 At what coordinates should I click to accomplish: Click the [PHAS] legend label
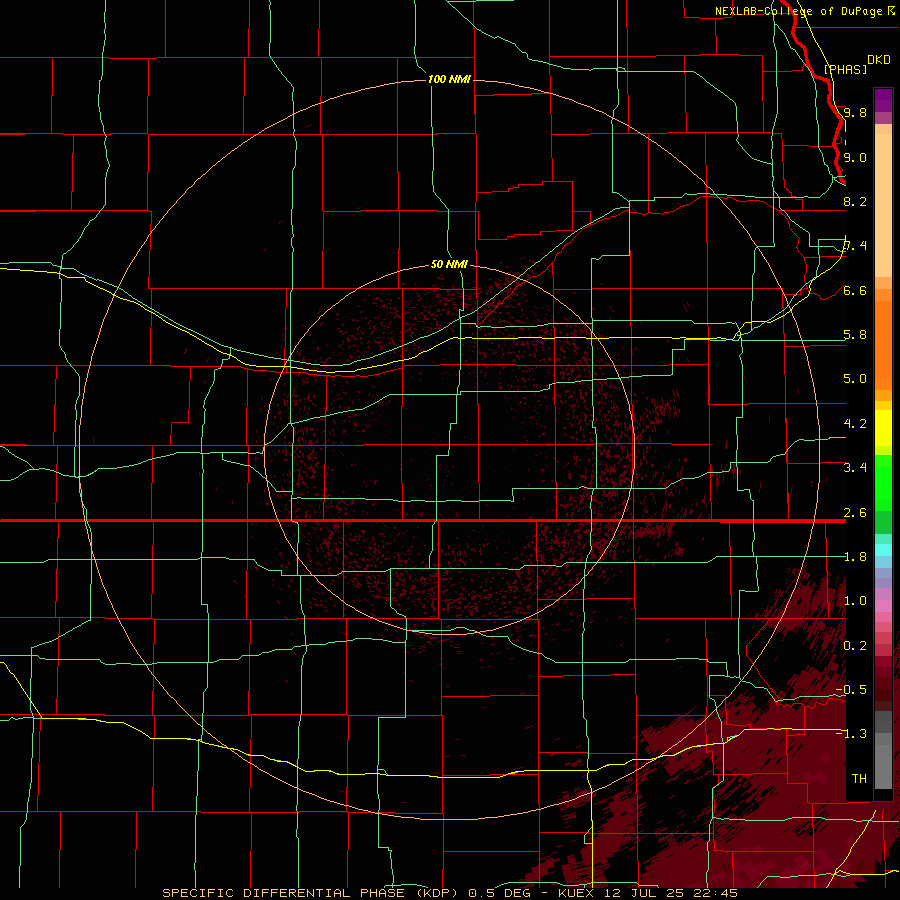point(845,69)
